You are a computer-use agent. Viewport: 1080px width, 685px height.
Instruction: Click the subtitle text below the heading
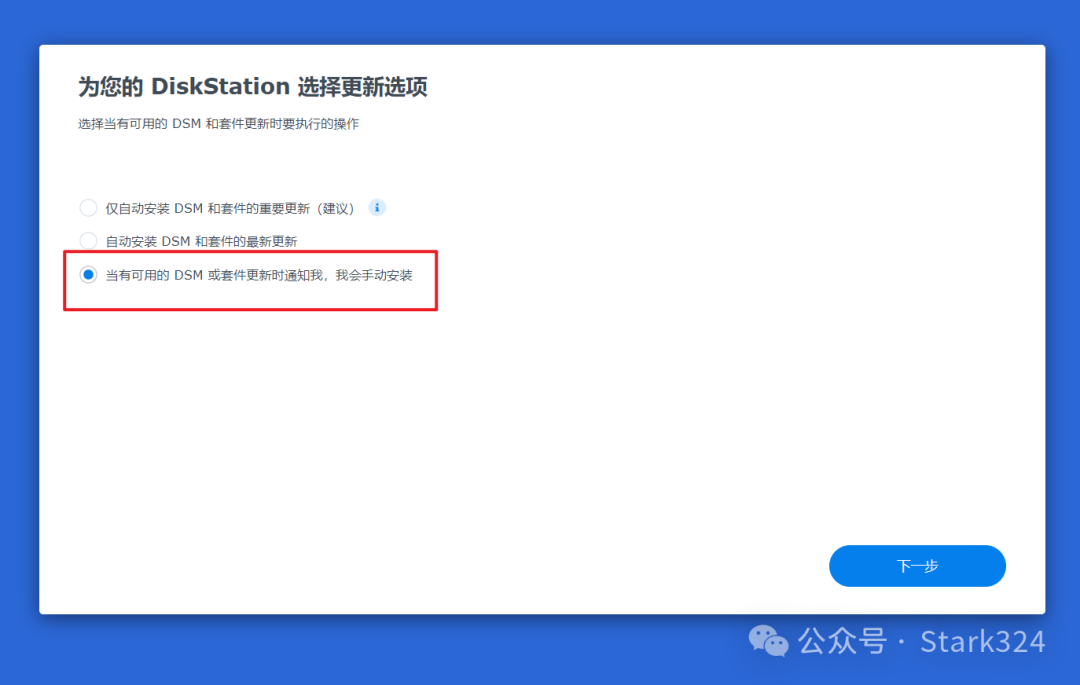pos(218,123)
